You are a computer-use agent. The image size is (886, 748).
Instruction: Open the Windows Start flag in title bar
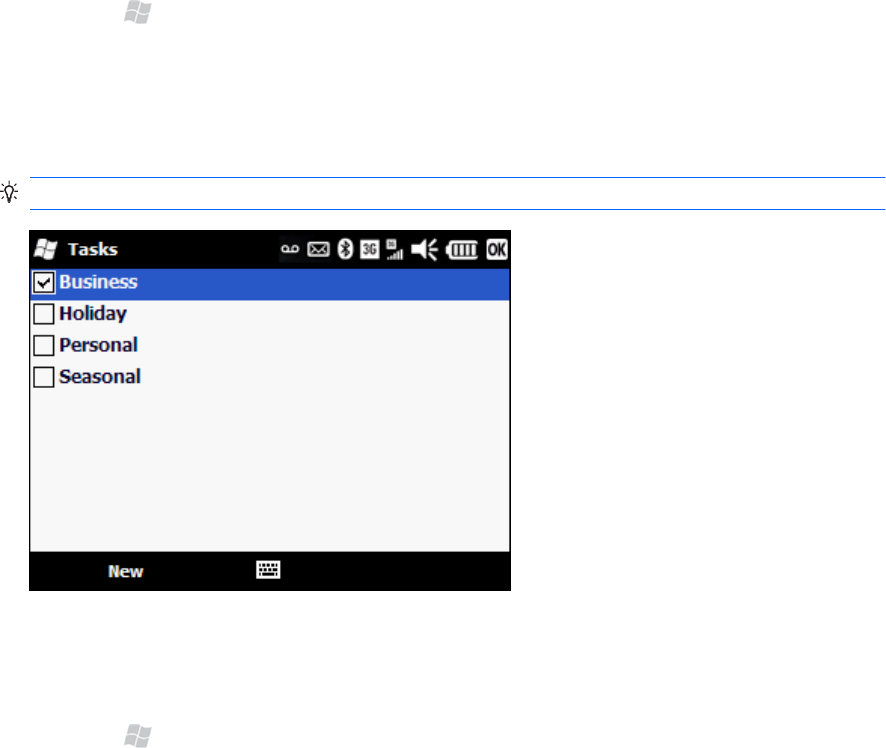coord(45,249)
